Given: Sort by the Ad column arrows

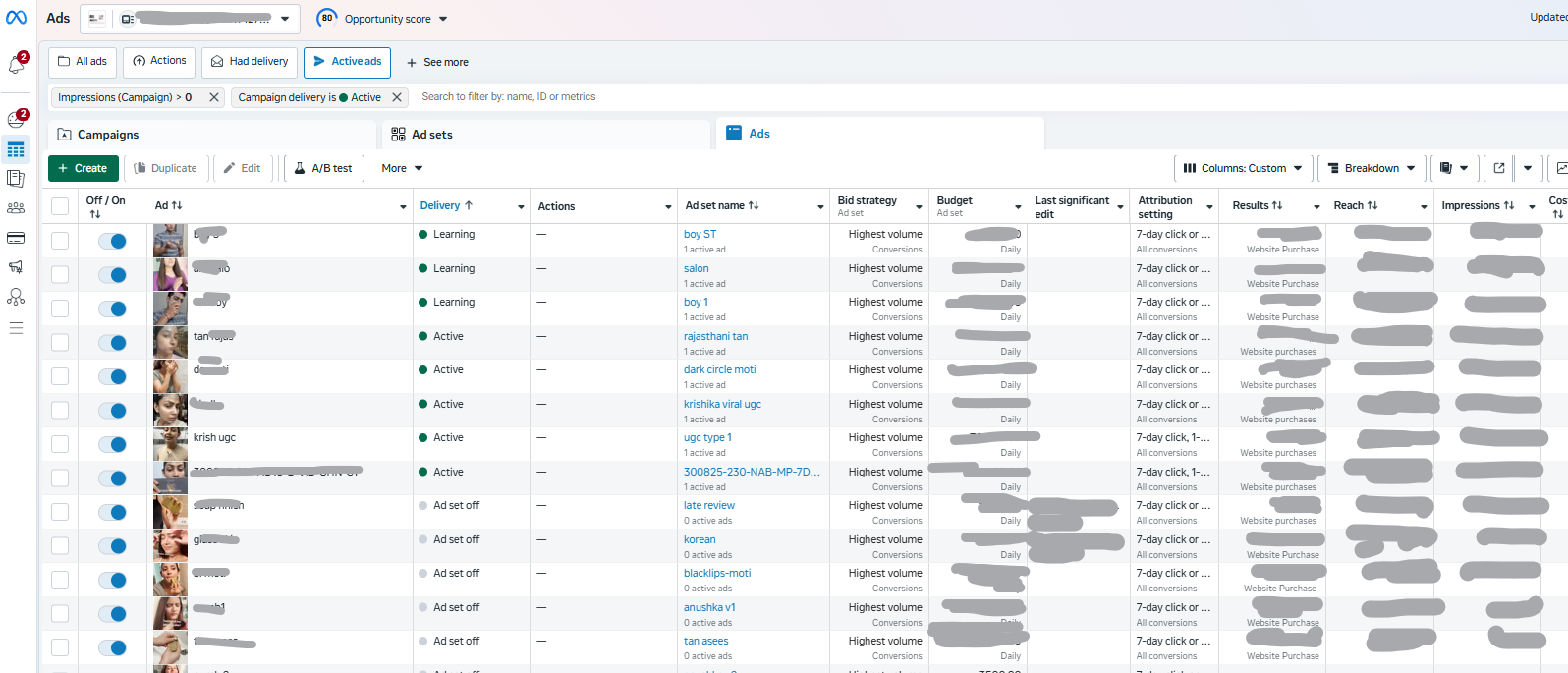Looking at the screenshot, I should click(177, 205).
